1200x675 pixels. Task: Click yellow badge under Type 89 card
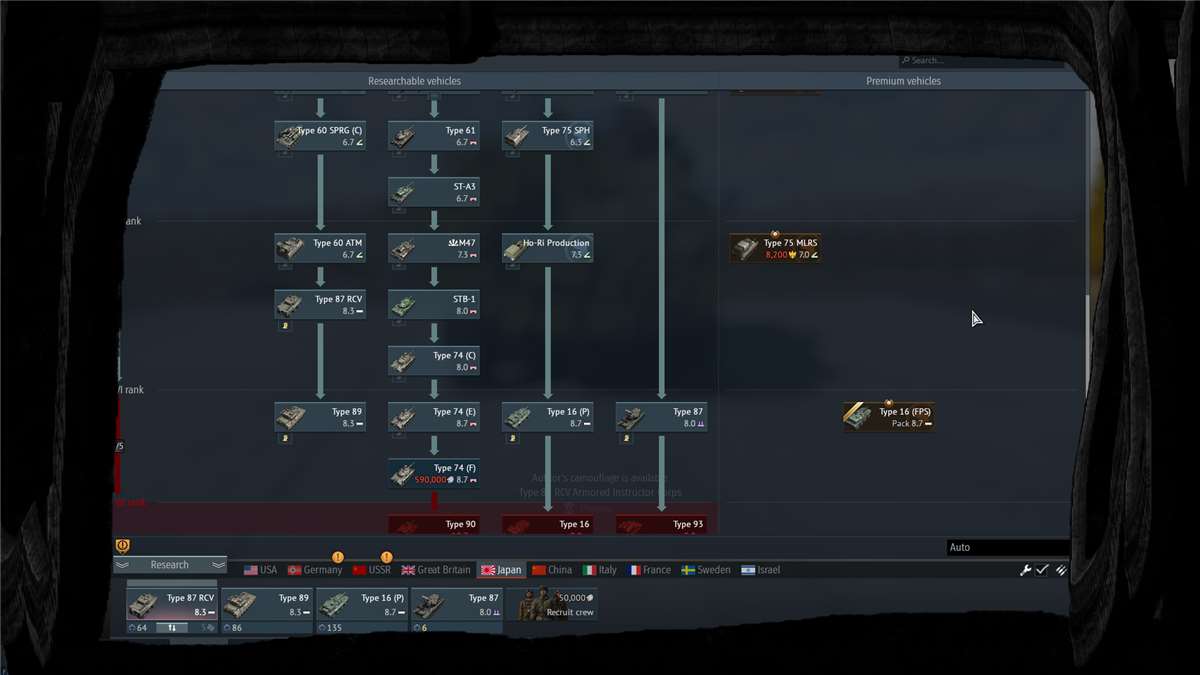click(x=285, y=438)
